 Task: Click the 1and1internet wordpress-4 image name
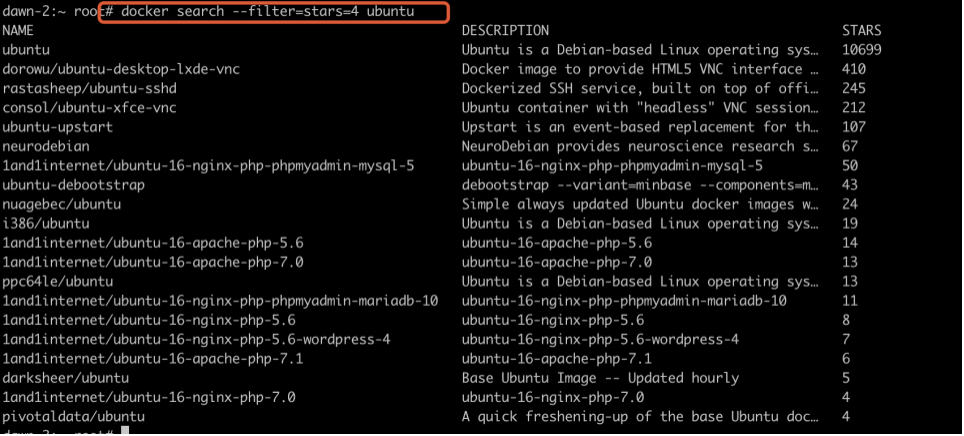(196, 339)
